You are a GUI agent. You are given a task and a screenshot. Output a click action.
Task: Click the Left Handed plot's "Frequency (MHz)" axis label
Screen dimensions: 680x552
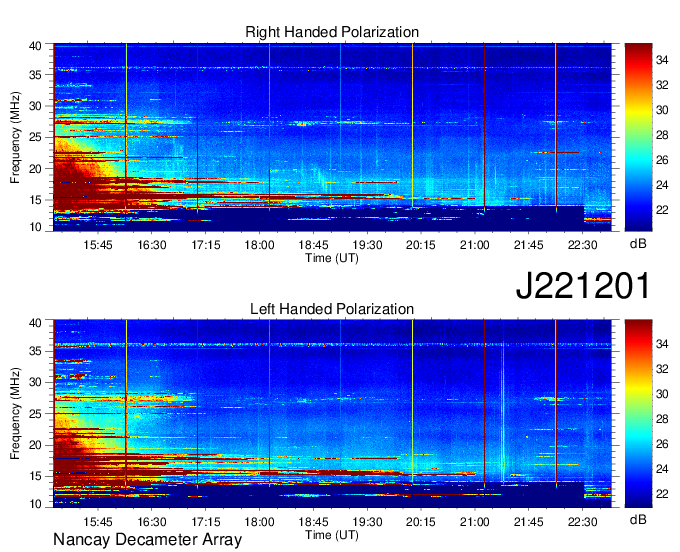pyautogui.click(x=15, y=414)
